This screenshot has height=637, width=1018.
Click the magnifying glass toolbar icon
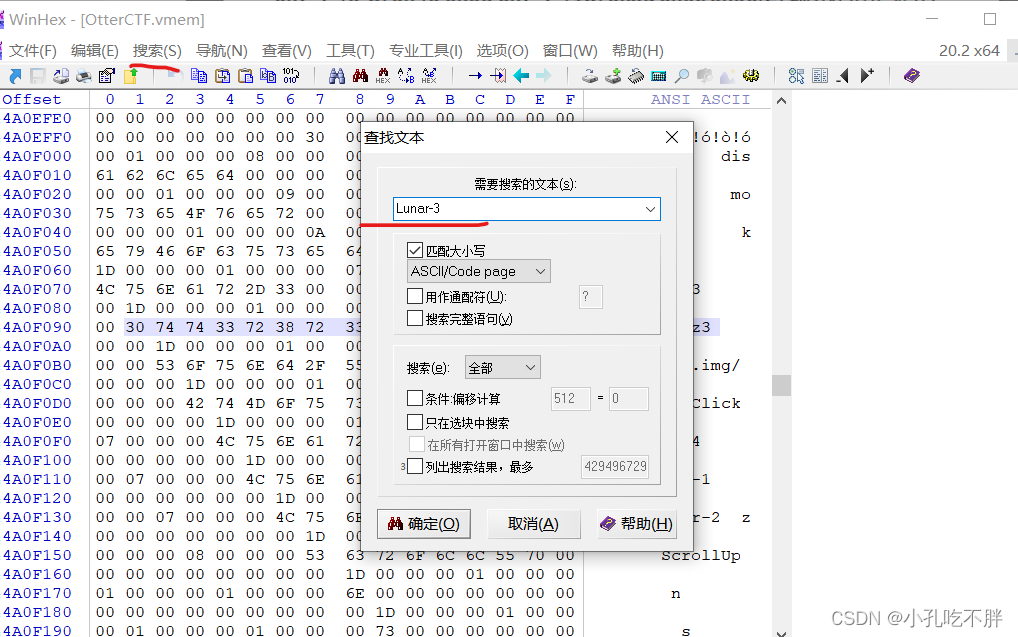click(x=682, y=76)
